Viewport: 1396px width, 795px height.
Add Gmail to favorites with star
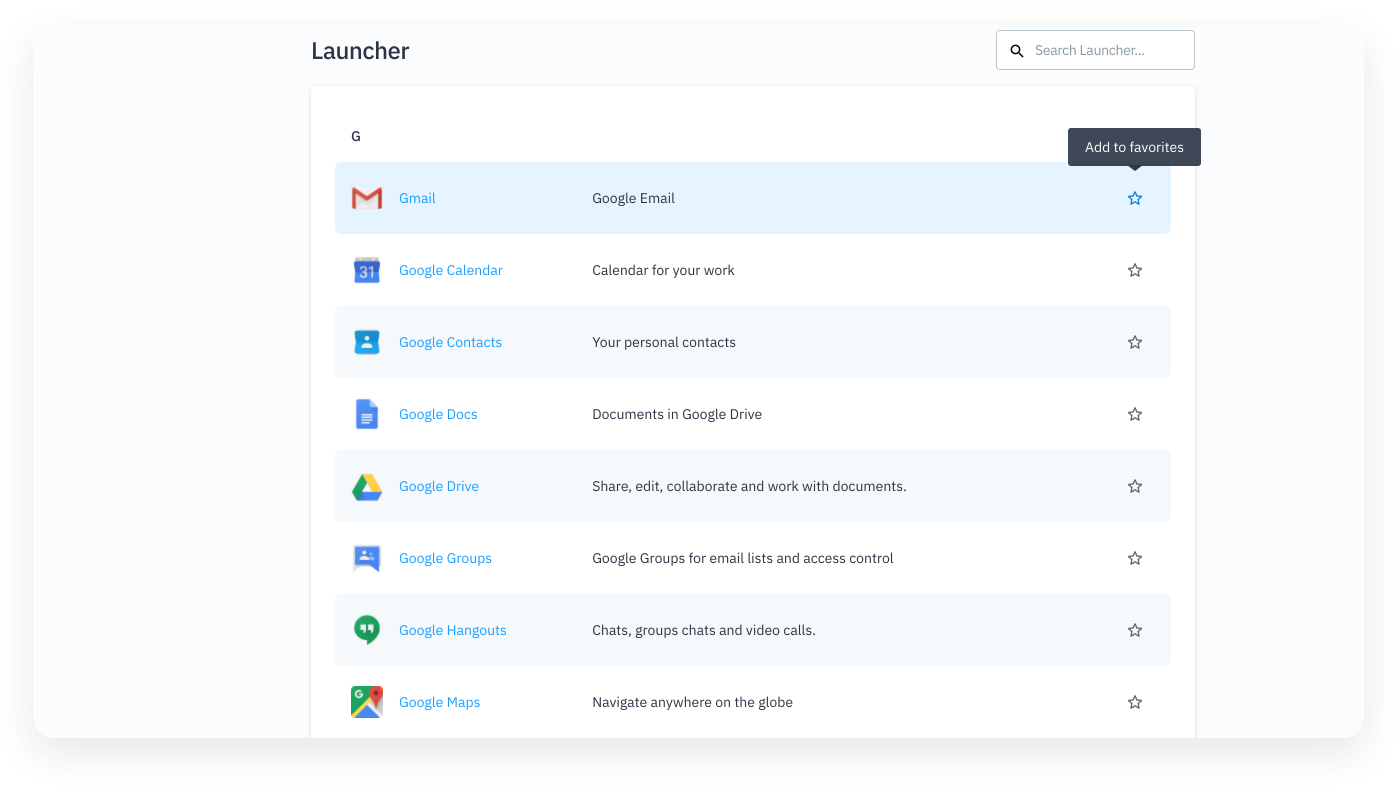click(1135, 198)
